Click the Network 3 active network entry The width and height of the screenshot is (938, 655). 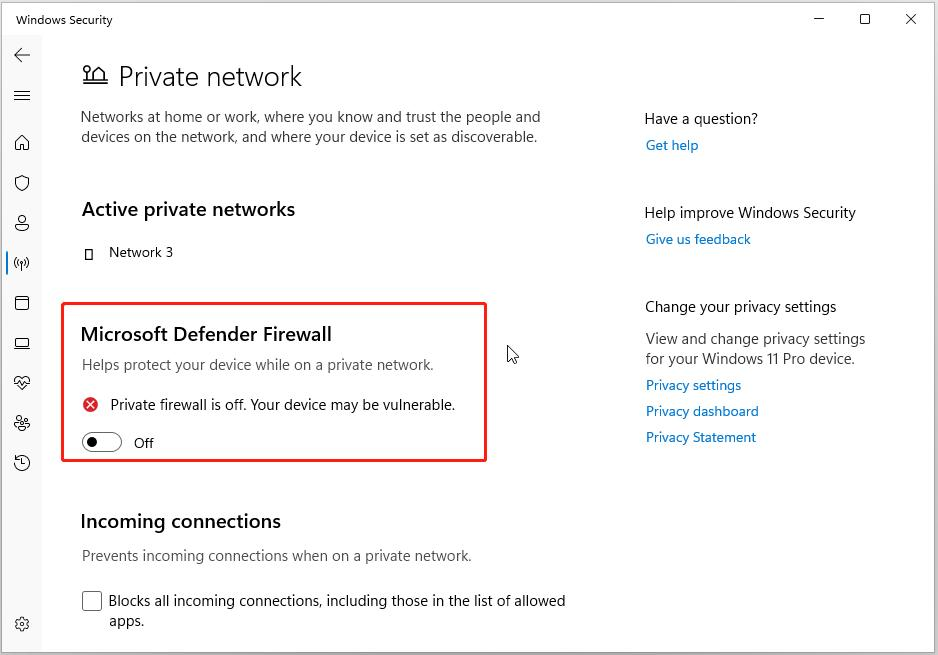pos(140,253)
